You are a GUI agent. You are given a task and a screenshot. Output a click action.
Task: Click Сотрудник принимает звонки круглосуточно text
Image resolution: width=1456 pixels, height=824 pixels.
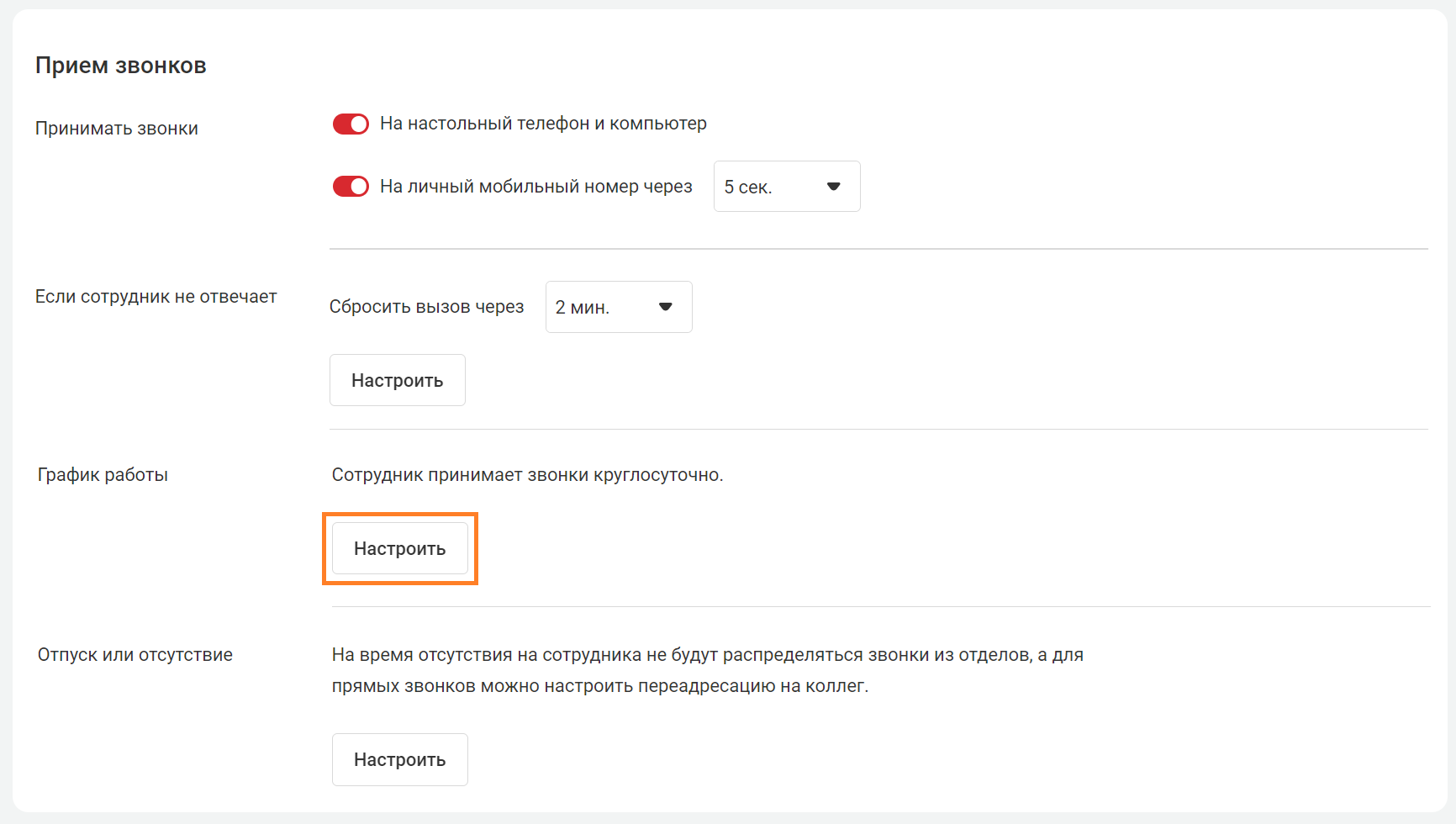pyautogui.click(x=527, y=475)
